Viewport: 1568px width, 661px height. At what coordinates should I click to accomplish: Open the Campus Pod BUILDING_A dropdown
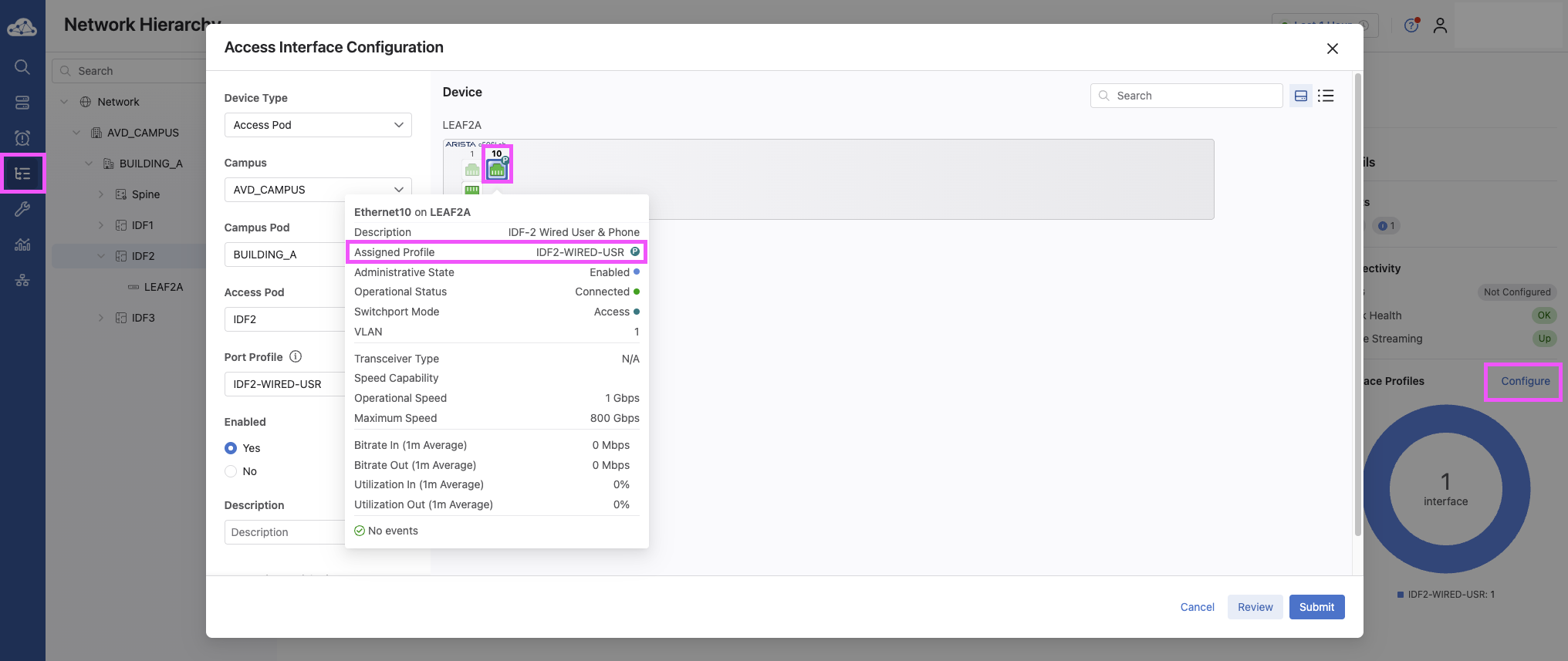[x=285, y=255]
